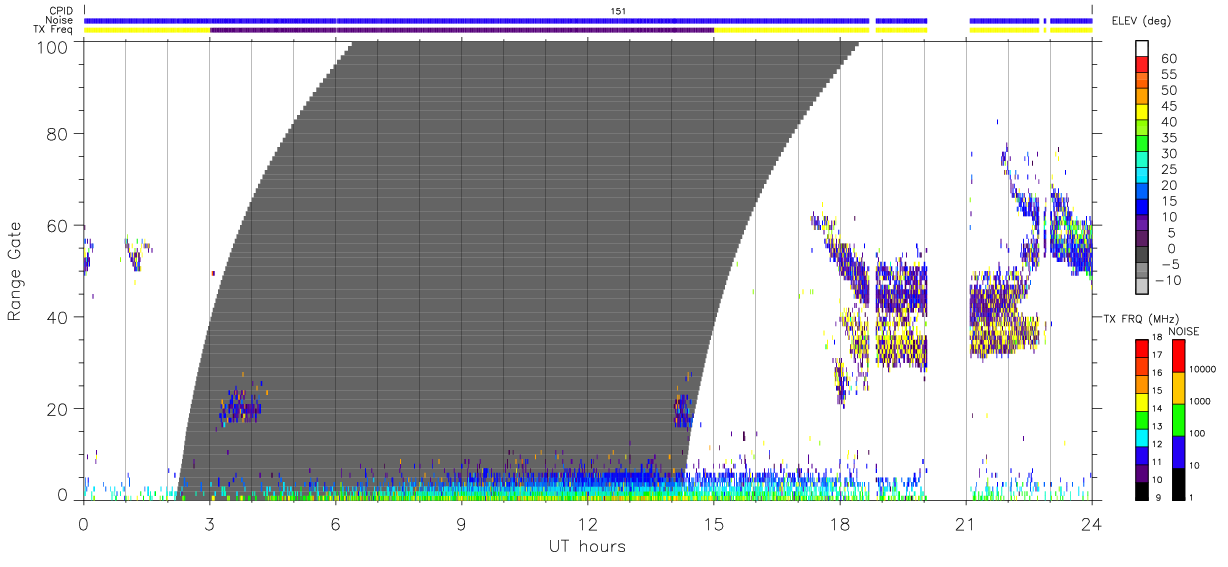Click the cyan 20–25 degree elevation swatch

[1141, 177]
